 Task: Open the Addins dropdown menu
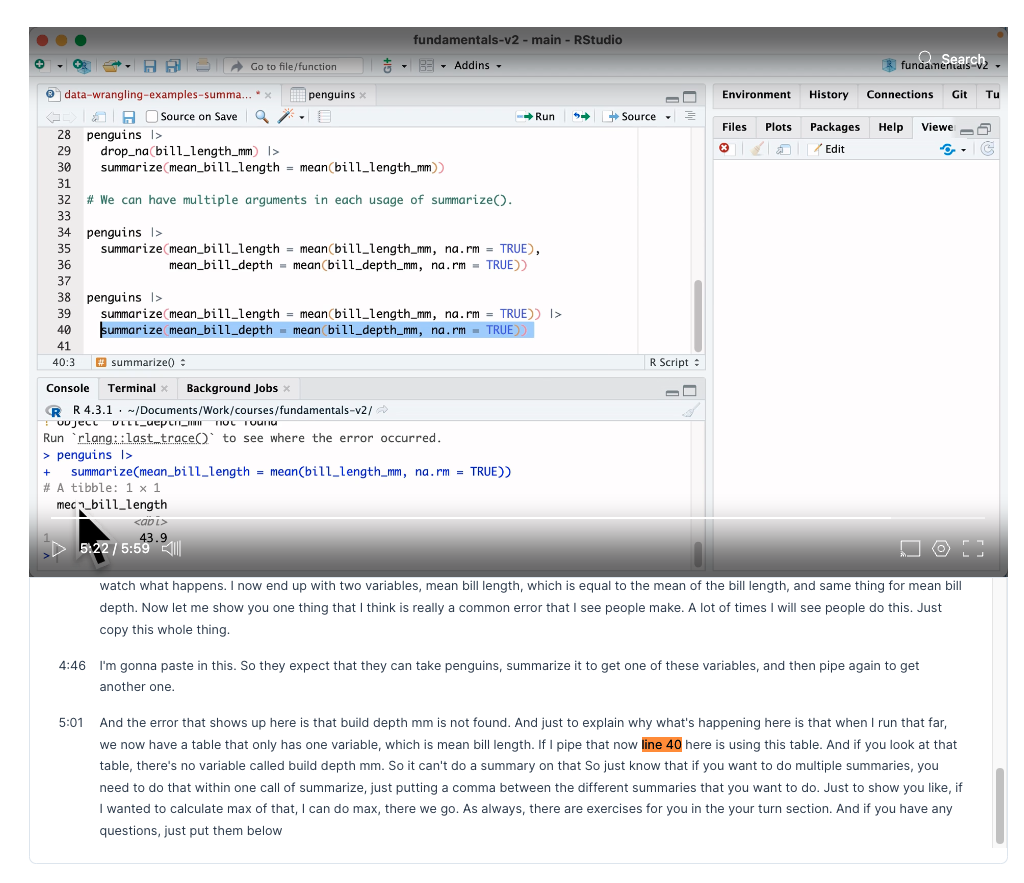[x=478, y=65]
